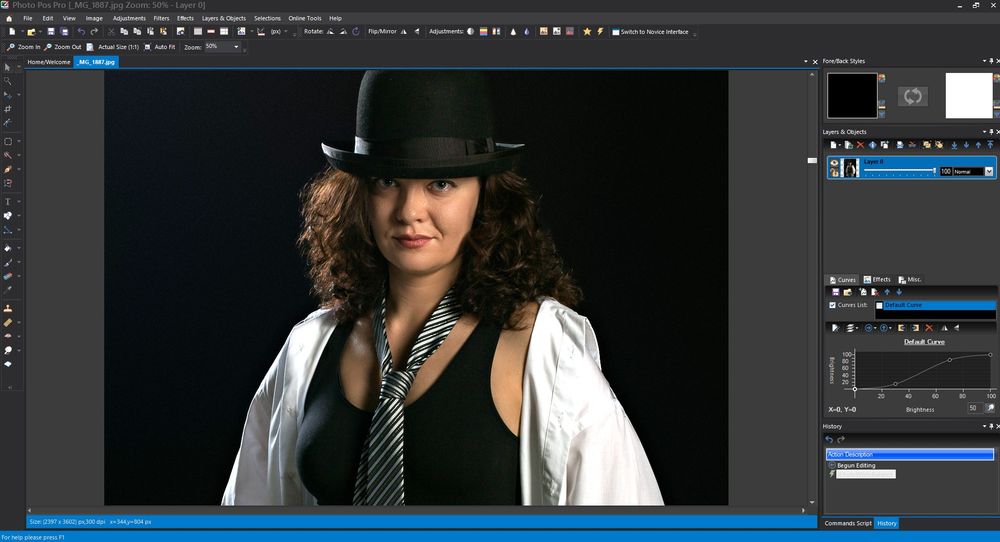1000x542 pixels.
Task: Click the Auto Fit button
Action: pos(159,47)
